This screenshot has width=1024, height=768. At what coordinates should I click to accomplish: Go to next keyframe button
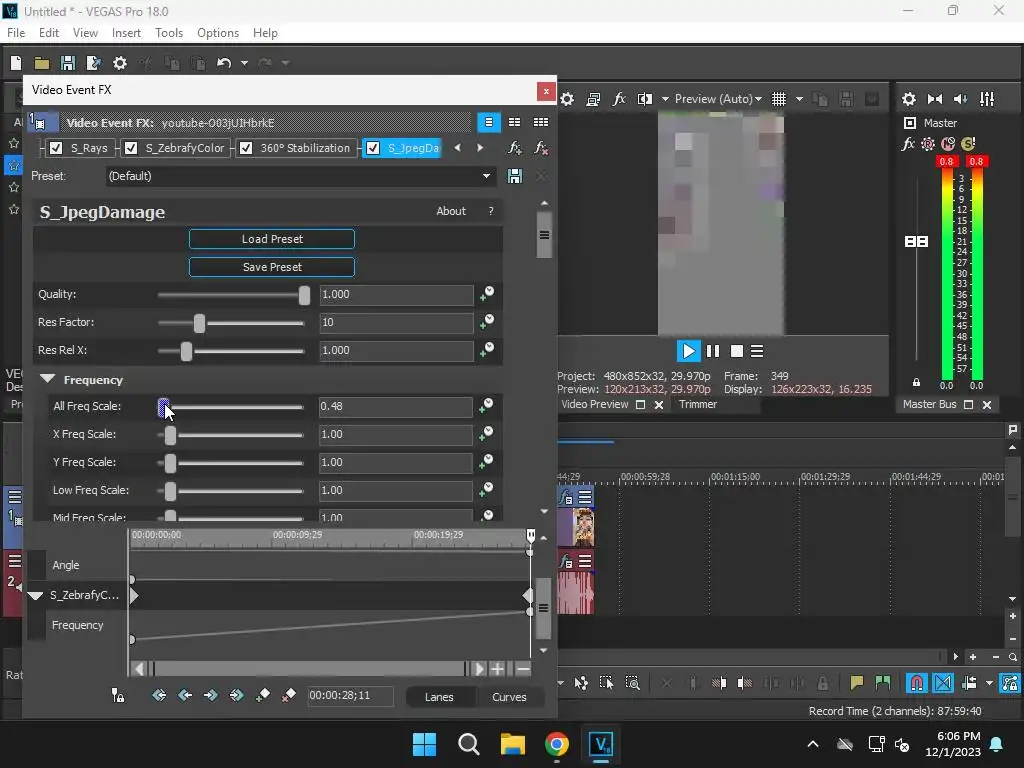210,696
